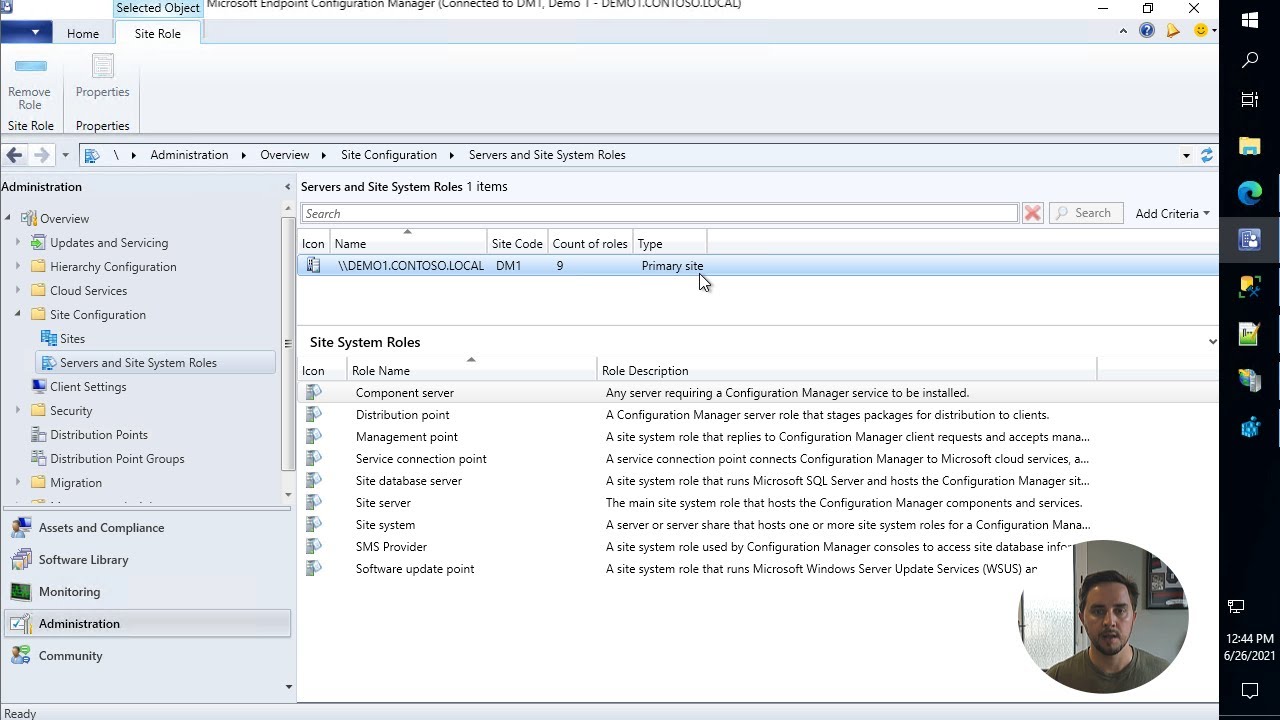Viewport: 1280px width, 720px height.
Task: Open Windows search from the taskbar
Action: tap(1249, 60)
